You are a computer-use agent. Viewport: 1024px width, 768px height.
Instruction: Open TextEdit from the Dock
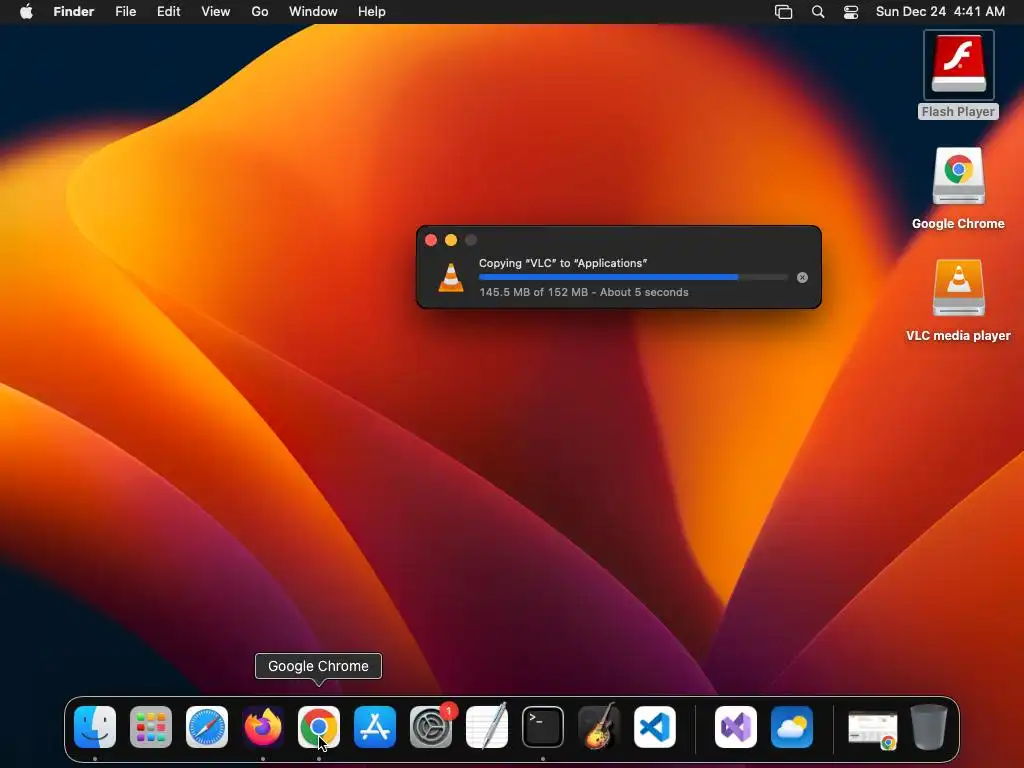[487, 726]
